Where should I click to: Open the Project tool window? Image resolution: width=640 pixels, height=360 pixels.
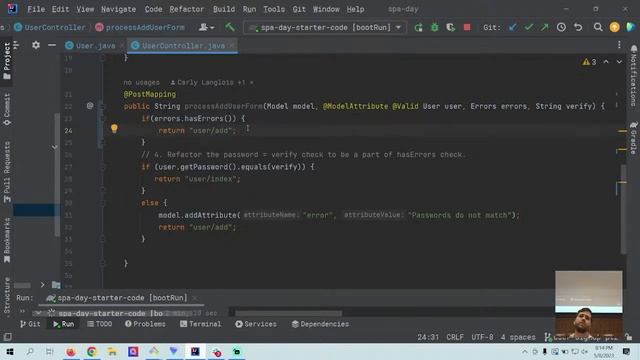[7, 60]
